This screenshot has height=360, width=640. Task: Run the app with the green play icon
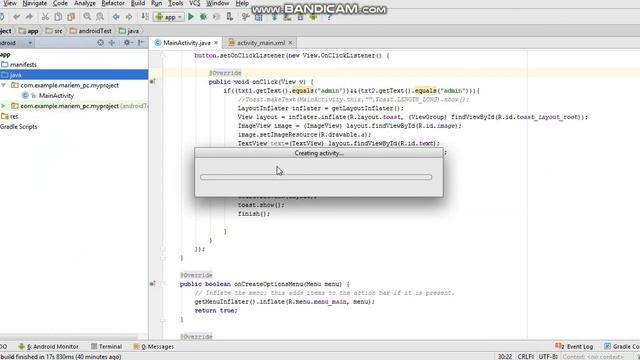(x=191, y=17)
